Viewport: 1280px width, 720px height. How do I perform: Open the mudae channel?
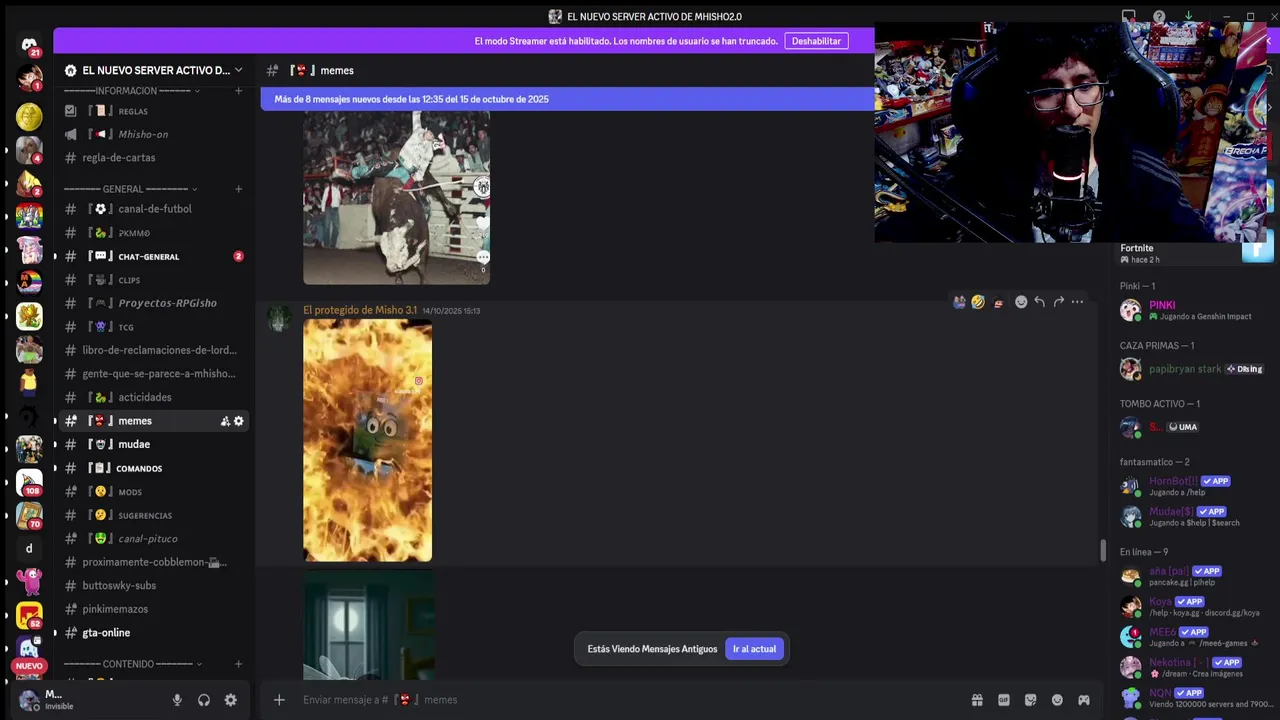click(x=153, y=444)
